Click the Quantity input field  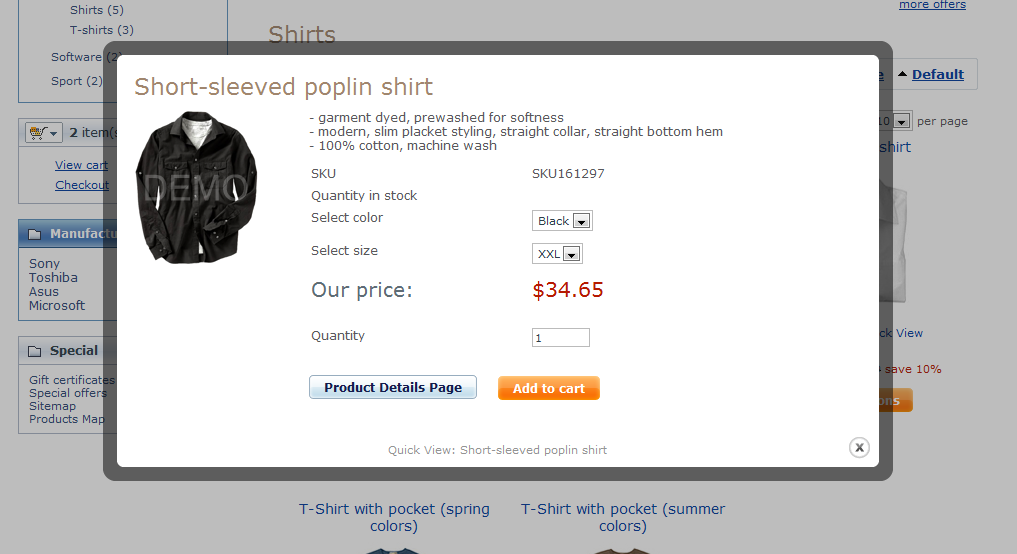(560, 338)
